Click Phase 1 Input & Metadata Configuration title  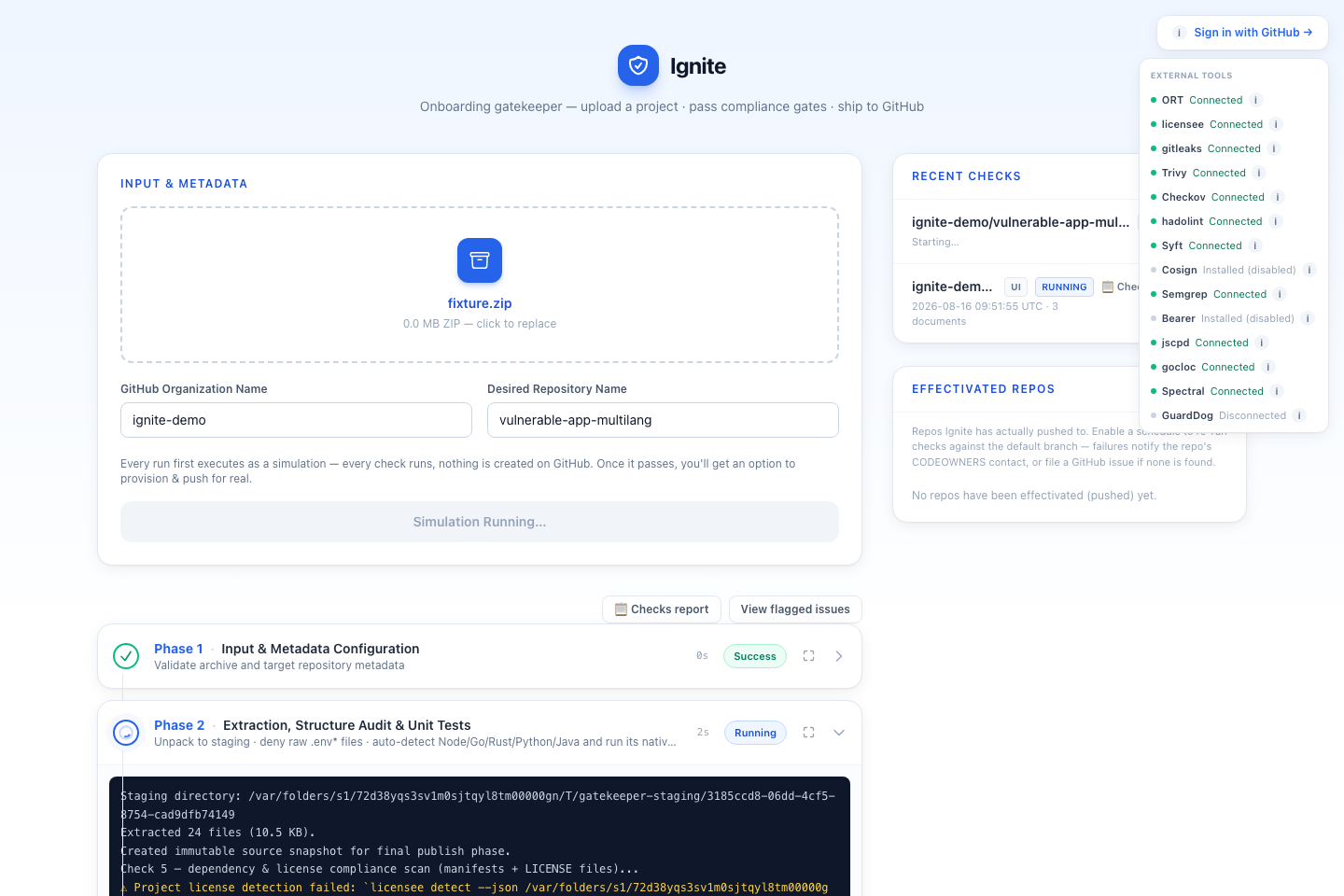pyautogui.click(x=320, y=649)
